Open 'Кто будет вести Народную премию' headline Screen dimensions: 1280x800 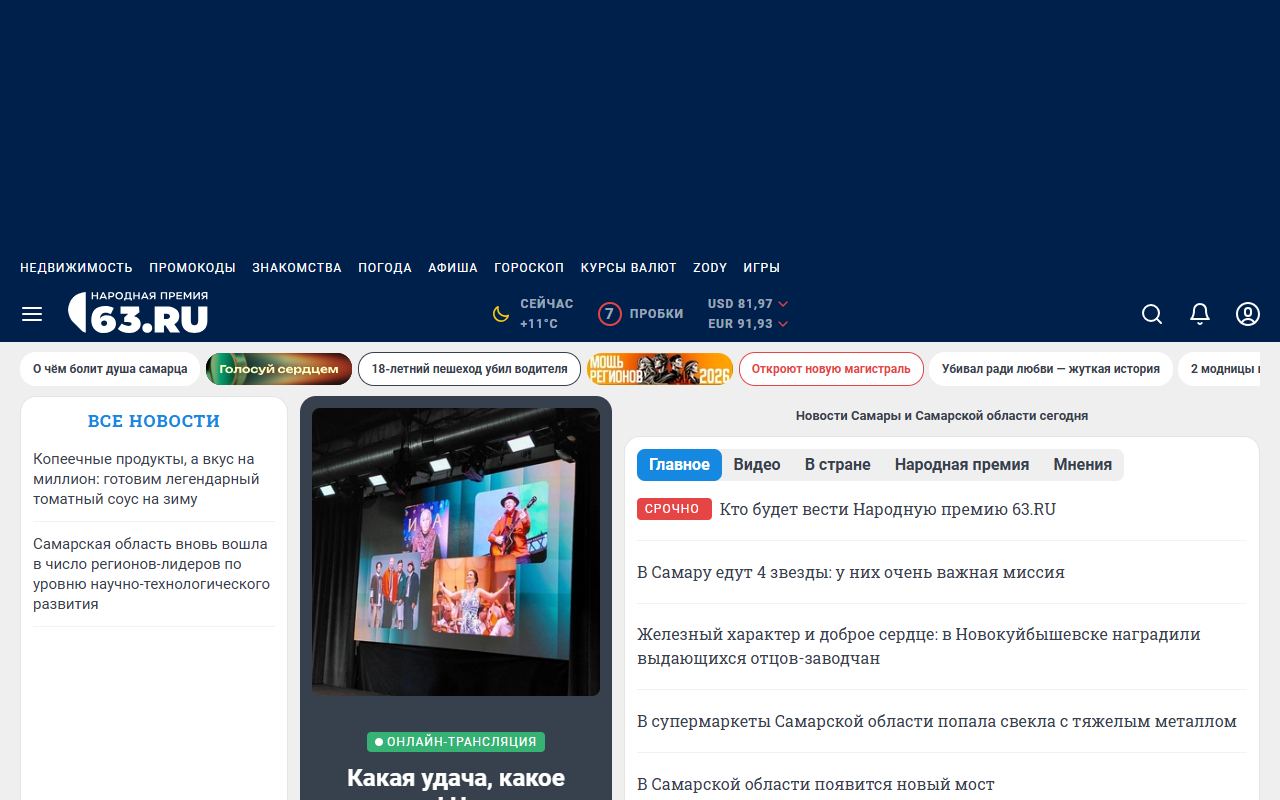point(888,509)
